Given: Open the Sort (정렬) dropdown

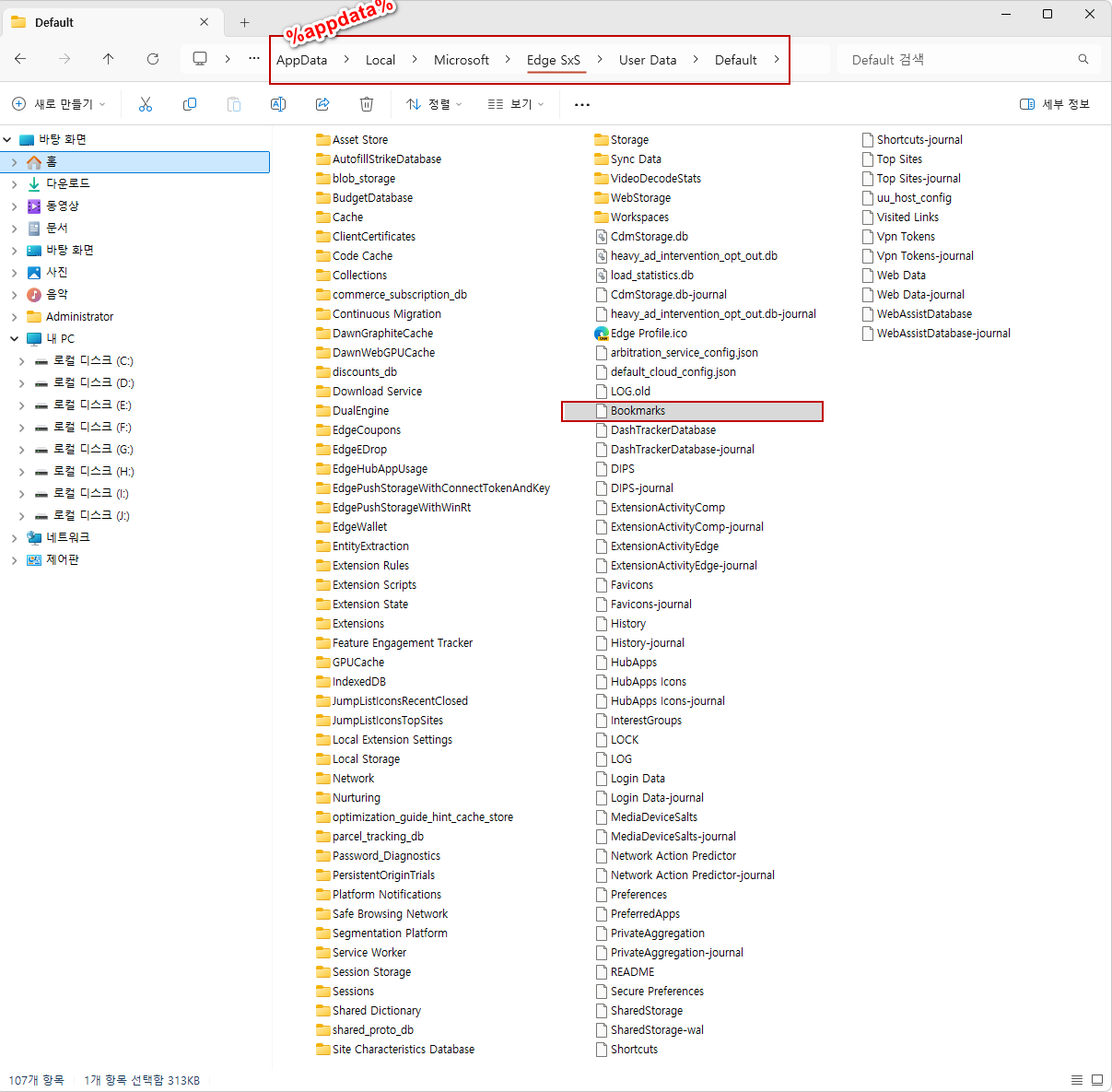Looking at the screenshot, I should pos(435,104).
